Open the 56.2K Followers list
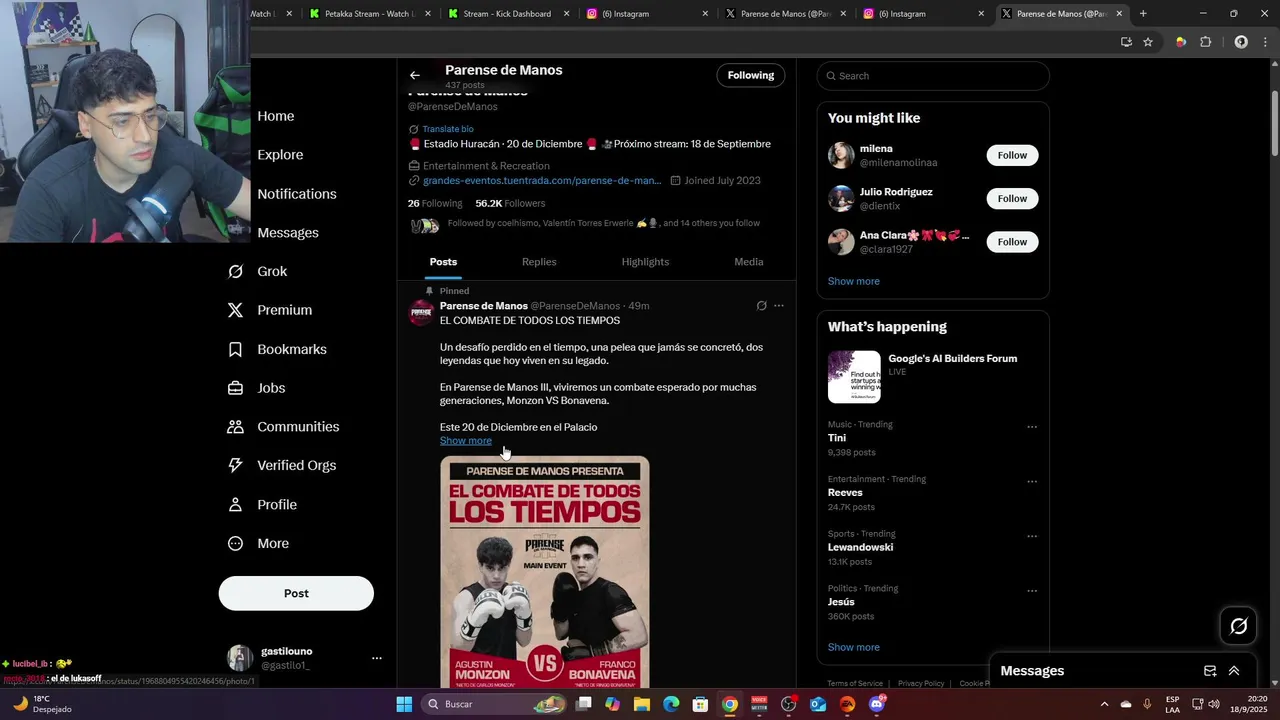Viewport: 1280px width, 720px height. tap(510, 203)
